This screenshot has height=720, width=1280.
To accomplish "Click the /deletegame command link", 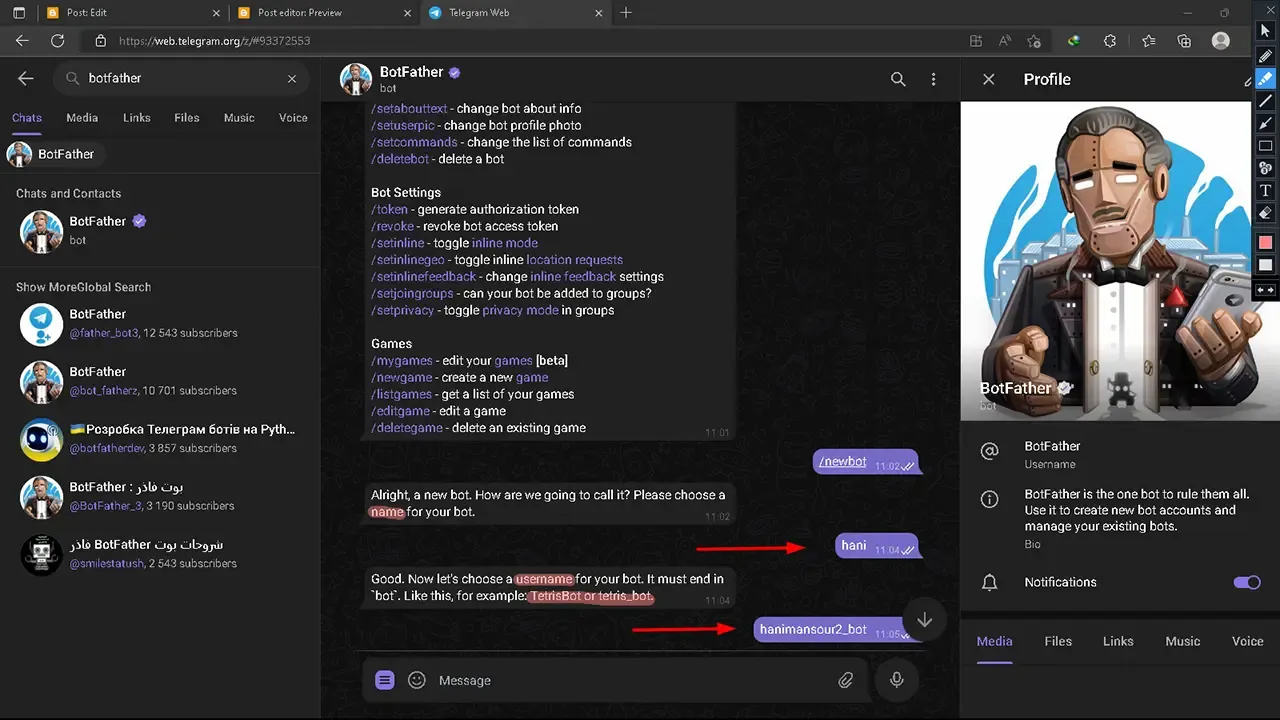I will tap(407, 427).
